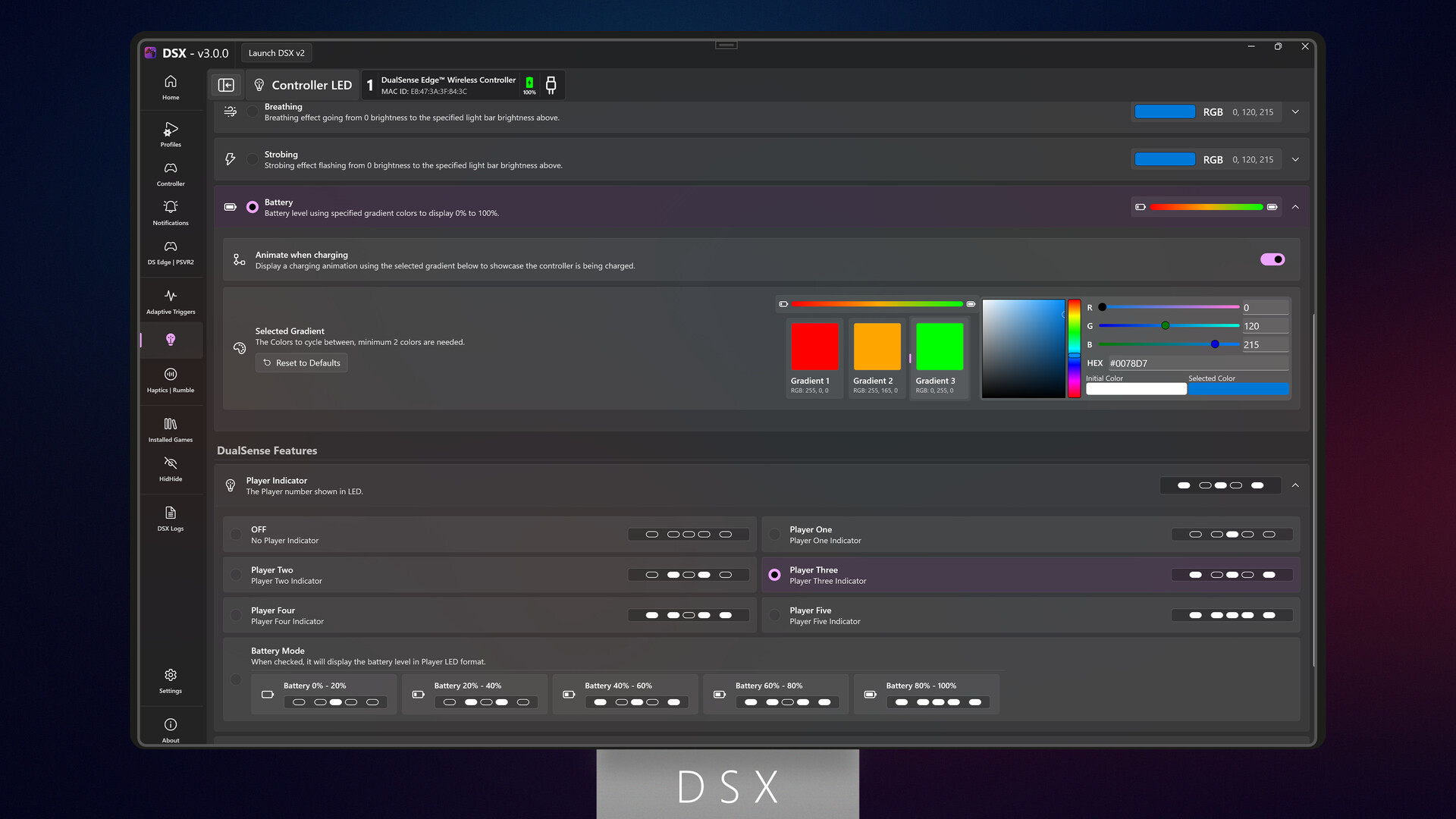The height and width of the screenshot is (819, 1456).
Task: Check the Battery Mode checkbox
Action: (x=236, y=679)
